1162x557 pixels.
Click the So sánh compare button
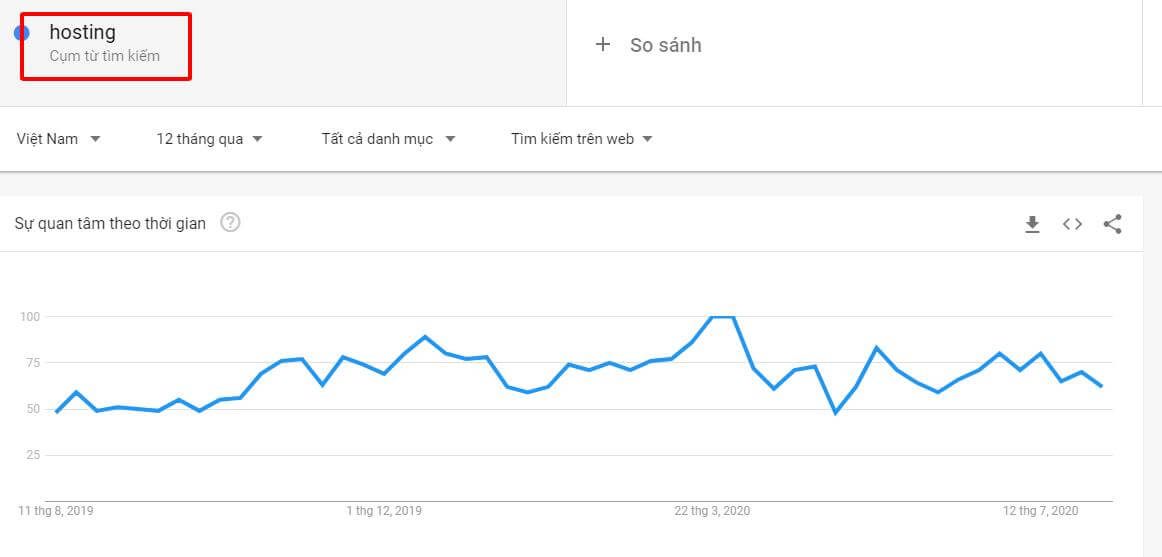(649, 45)
